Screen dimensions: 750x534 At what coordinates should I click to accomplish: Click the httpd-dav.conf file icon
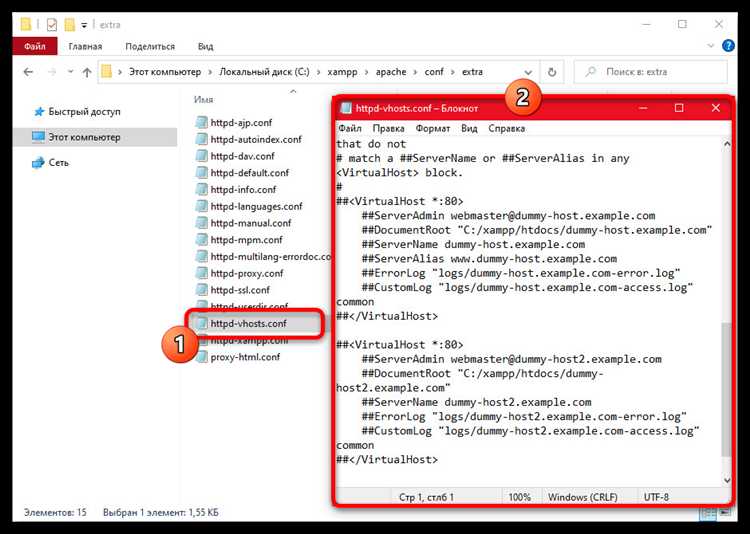202,156
